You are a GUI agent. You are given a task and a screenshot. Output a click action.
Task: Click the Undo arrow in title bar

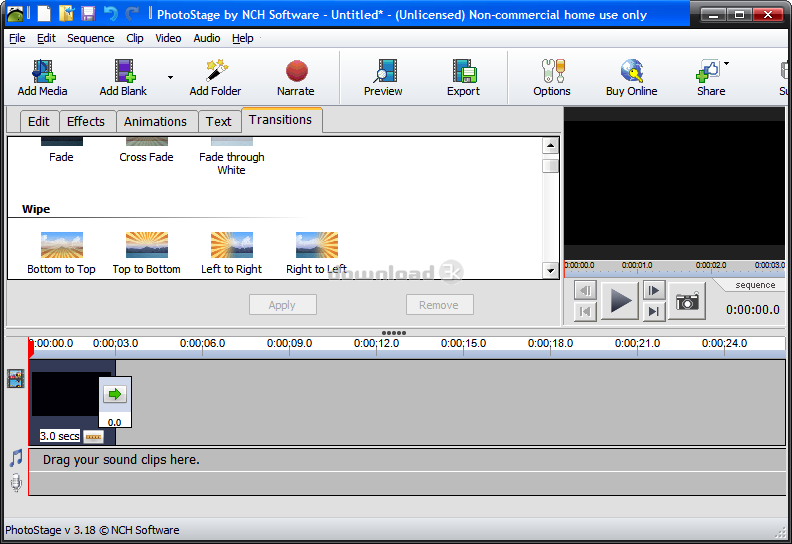pyautogui.click(x=110, y=14)
